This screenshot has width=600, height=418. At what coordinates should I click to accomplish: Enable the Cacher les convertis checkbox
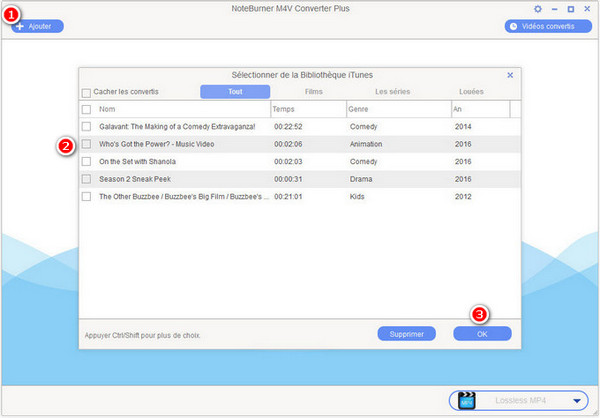tap(86, 93)
